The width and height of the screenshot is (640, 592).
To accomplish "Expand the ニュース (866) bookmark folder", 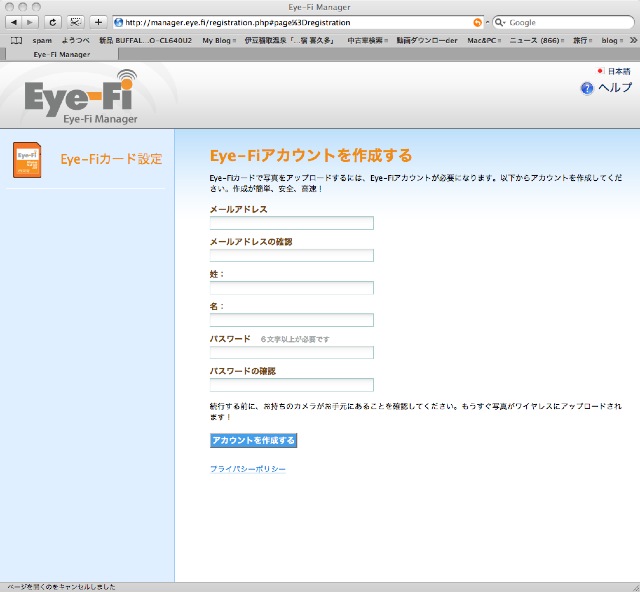I will click(537, 40).
